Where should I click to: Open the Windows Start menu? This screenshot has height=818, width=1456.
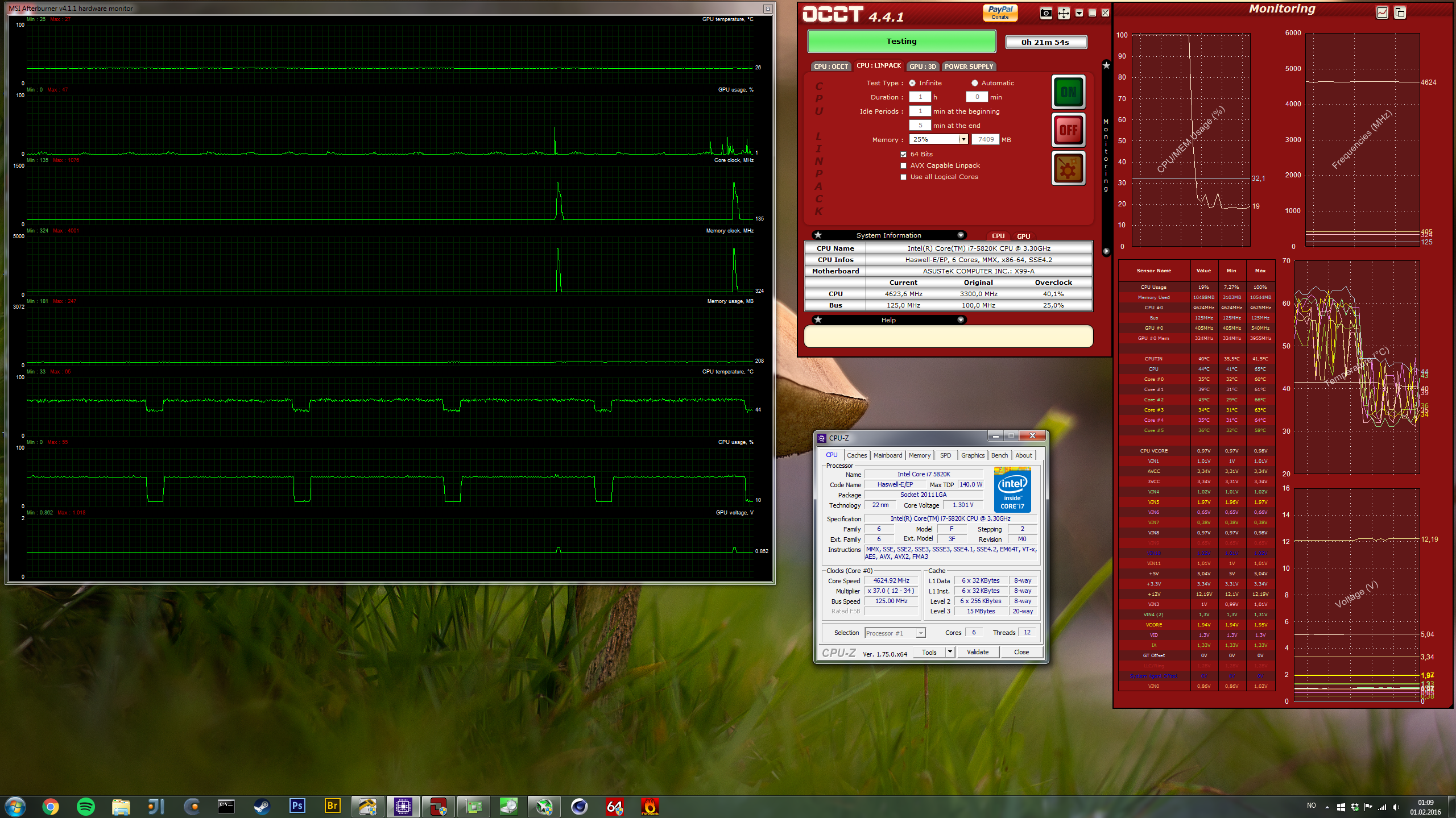pyautogui.click(x=15, y=807)
